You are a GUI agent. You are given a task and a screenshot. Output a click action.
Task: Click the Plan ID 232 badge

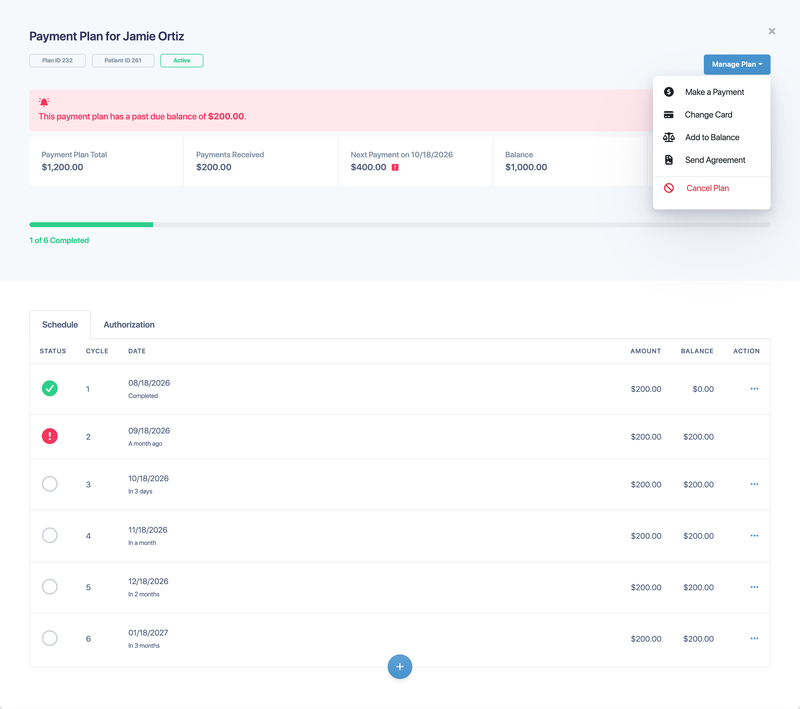57,60
